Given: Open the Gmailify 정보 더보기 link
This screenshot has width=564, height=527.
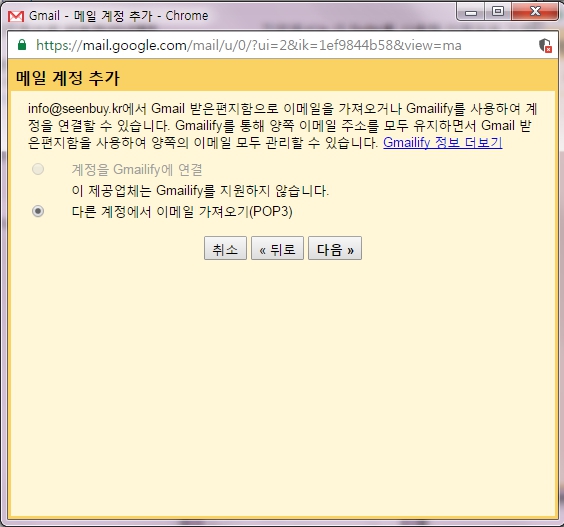Looking at the screenshot, I should click(x=443, y=142).
